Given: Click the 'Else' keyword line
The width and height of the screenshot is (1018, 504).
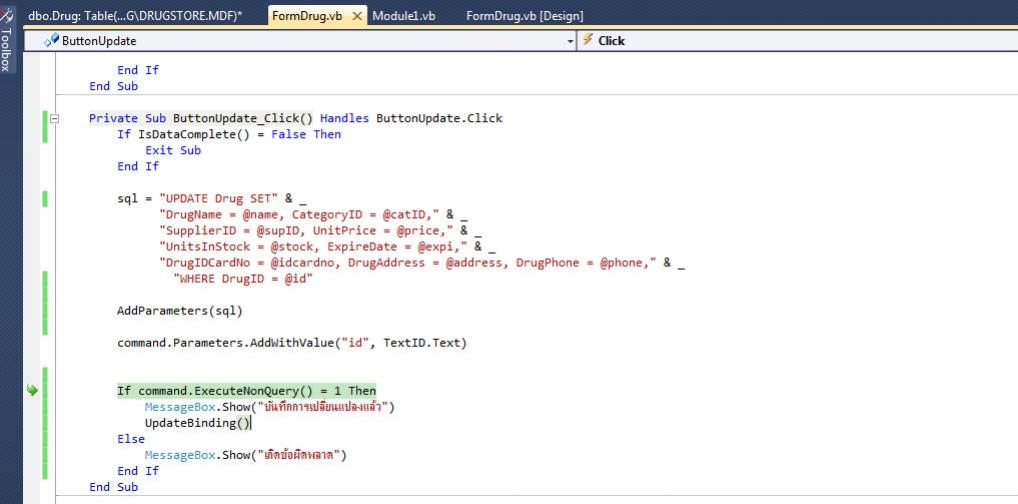Looking at the screenshot, I should tap(131, 439).
